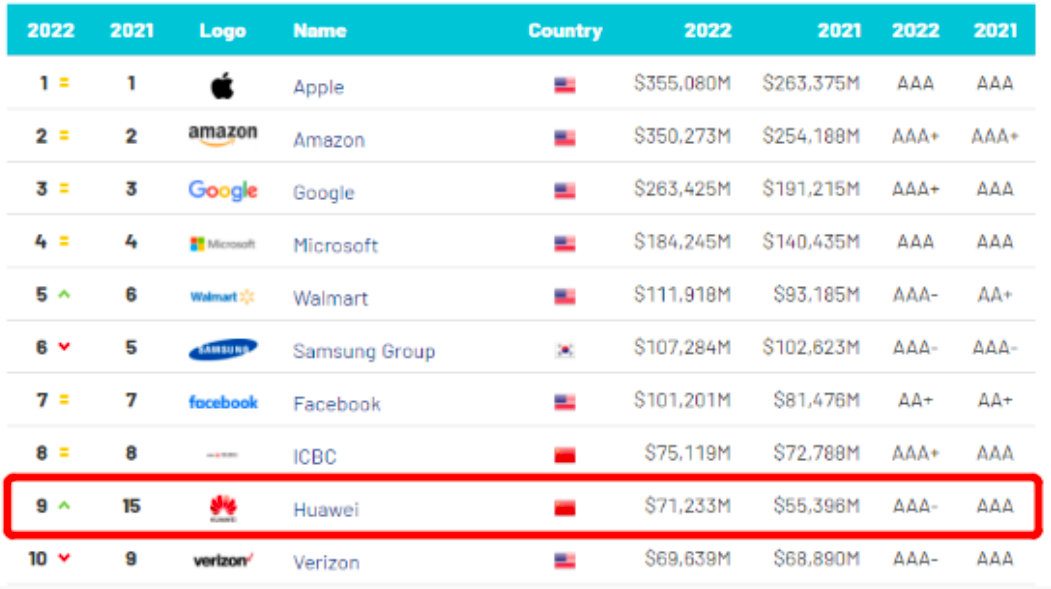The image size is (1051, 589).
Task: Open the ICBC brand link
Action: click(x=314, y=457)
